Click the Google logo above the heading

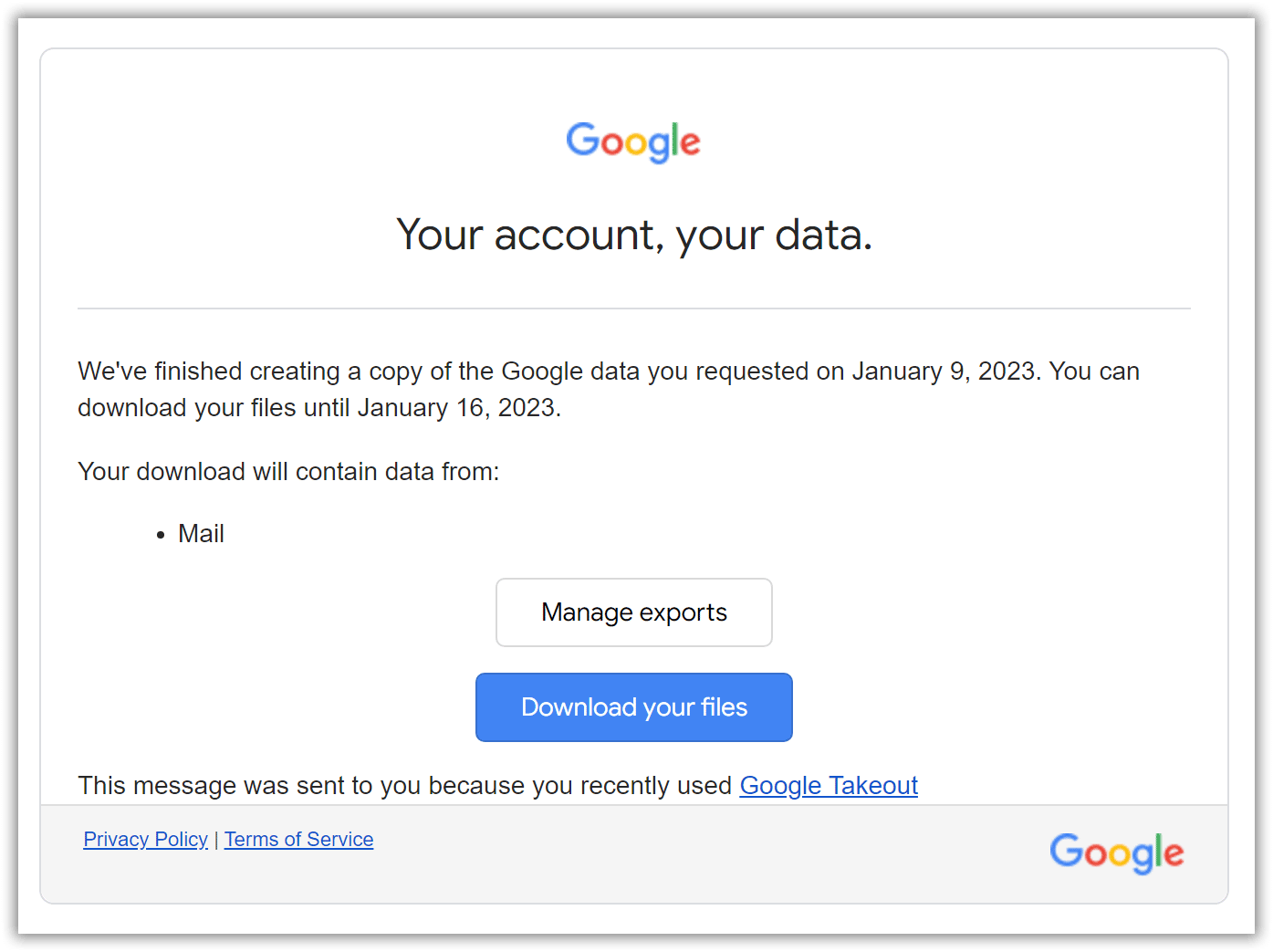633,142
